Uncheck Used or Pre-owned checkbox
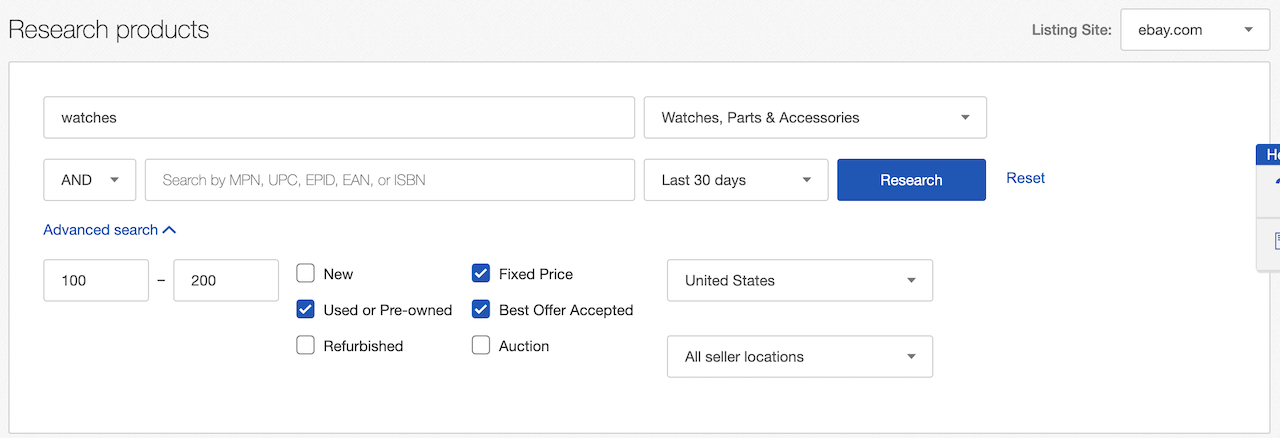Screen dimensions: 1280x438 click(306, 310)
